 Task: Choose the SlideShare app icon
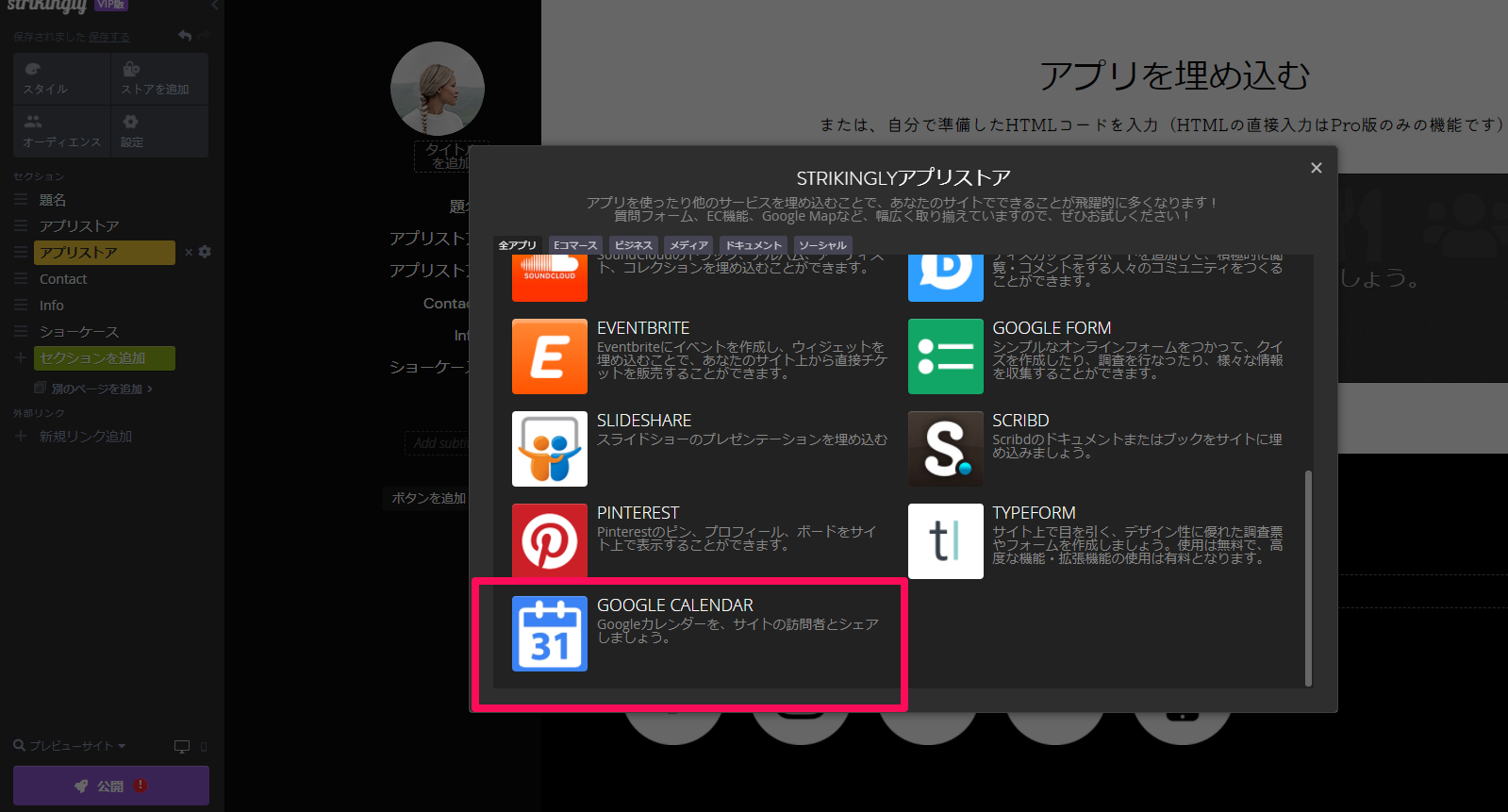click(550, 449)
